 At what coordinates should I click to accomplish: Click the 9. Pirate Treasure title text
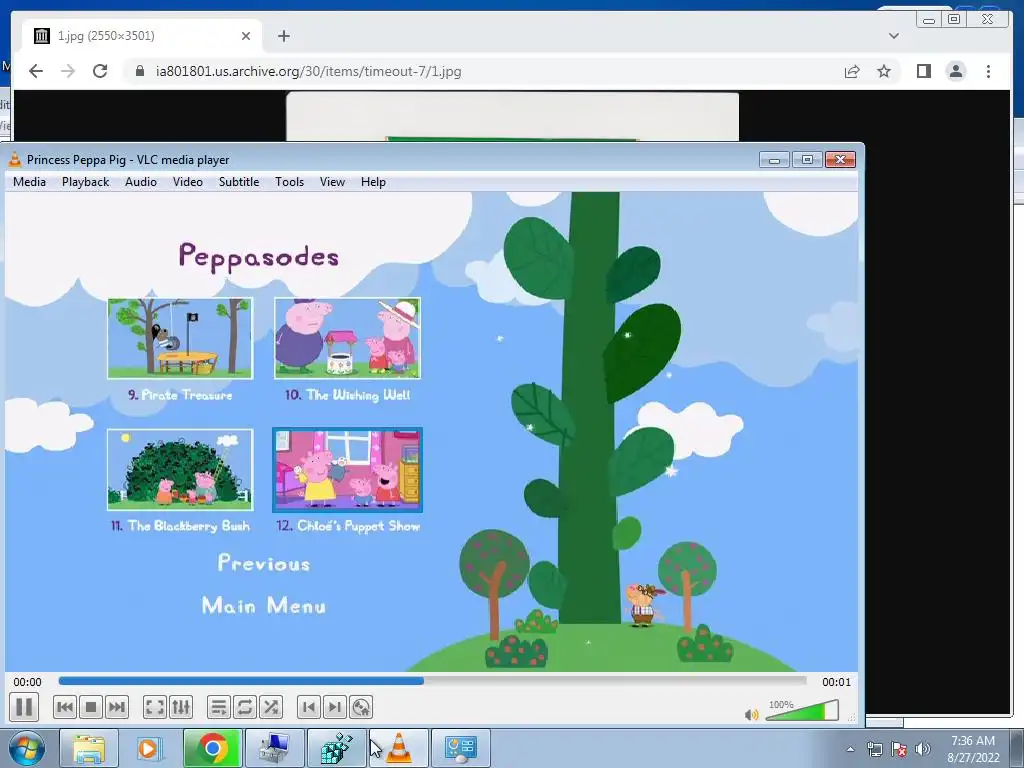coord(180,394)
